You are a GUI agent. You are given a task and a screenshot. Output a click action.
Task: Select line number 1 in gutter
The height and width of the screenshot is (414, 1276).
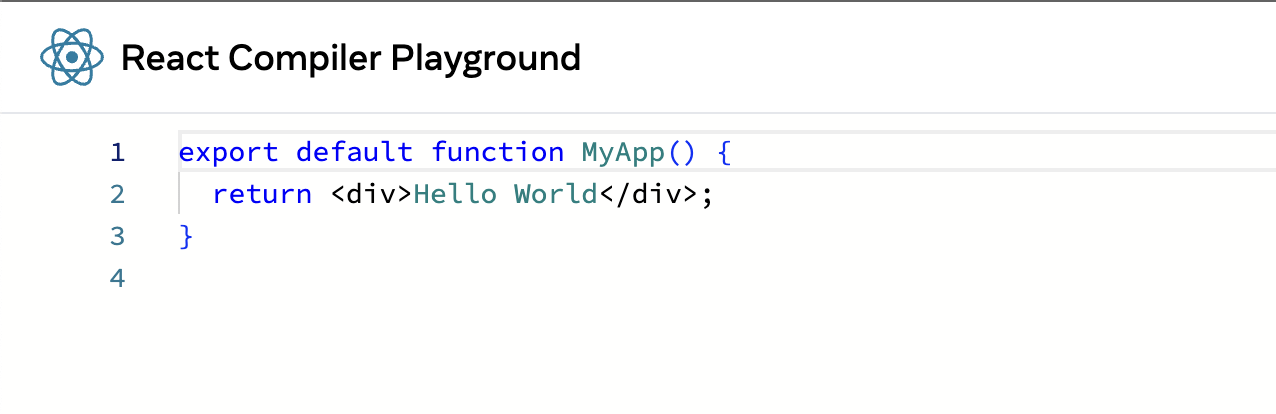click(x=118, y=152)
